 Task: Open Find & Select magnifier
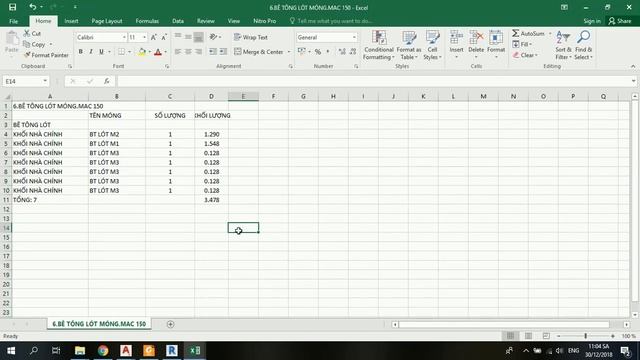583,45
